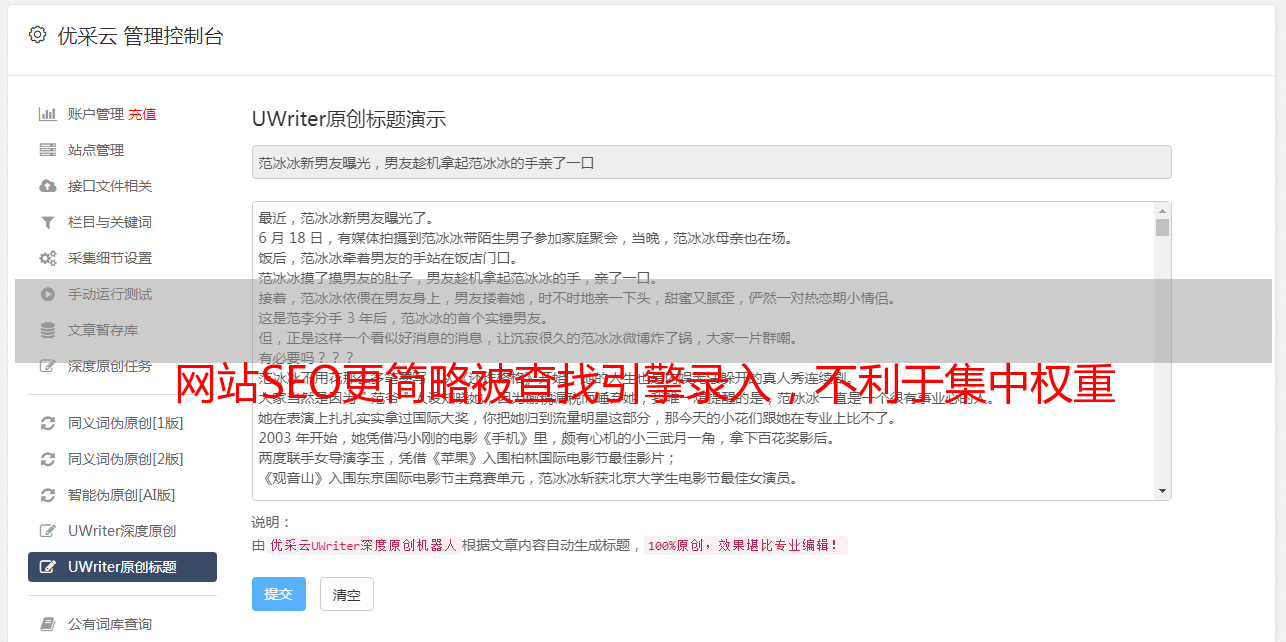This screenshot has height=642, width=1286.
Task: Click the textarea scrollbar thumb
Action: (1162, 227)
